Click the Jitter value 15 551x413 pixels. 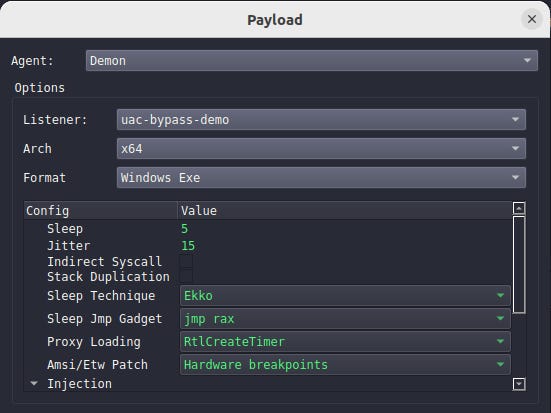click(x=188, y=246)
